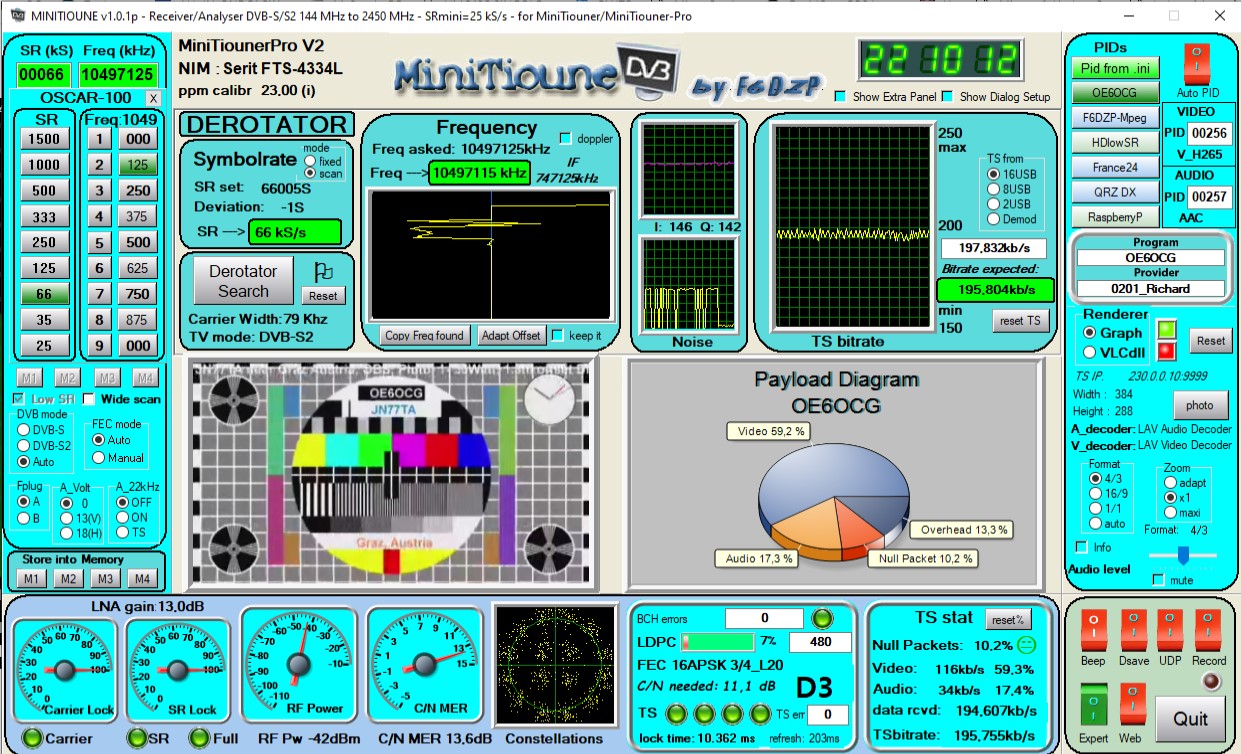
Task: Click the Record status lamp
Action: click(x=1211, y=681)
